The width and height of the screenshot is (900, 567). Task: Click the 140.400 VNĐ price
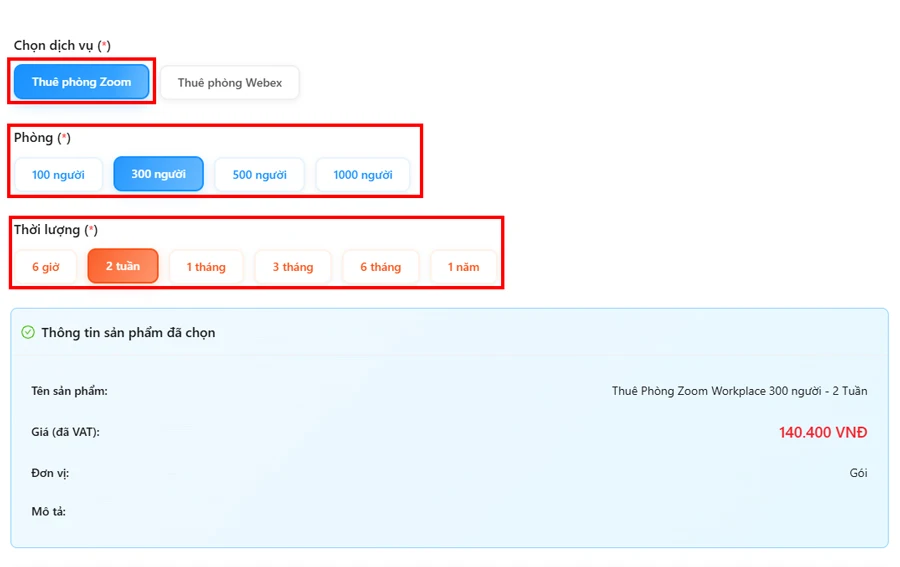click(823, 432)
